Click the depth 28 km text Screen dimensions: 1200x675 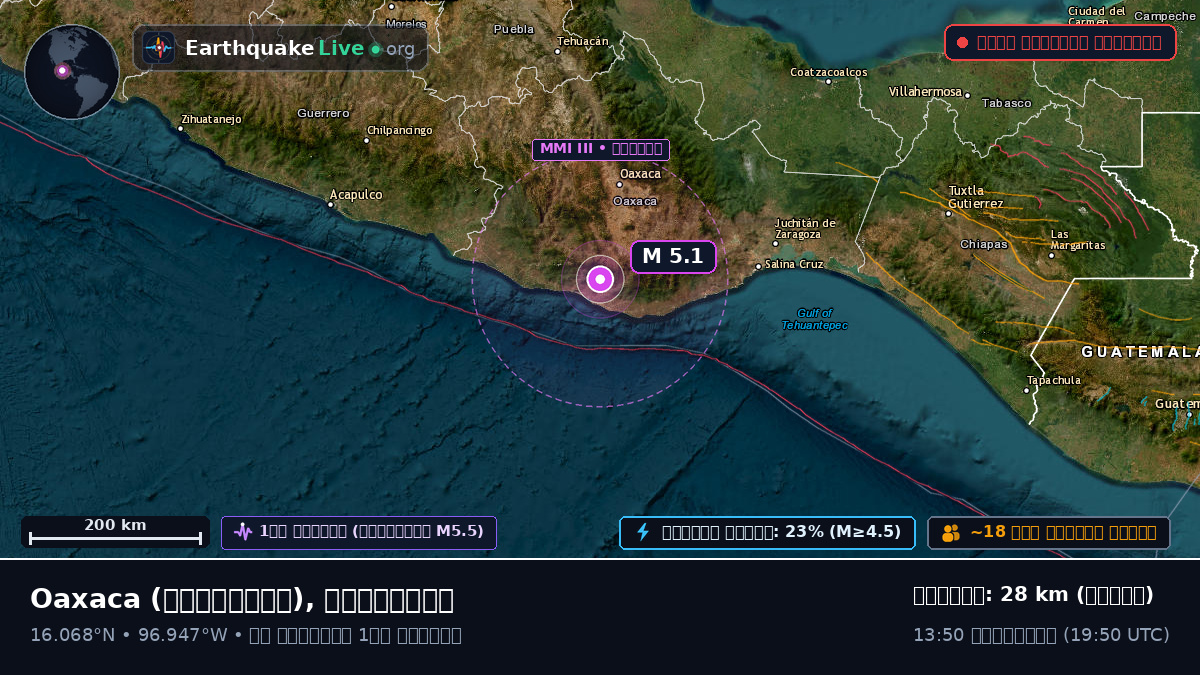(x=1034, y=595)
